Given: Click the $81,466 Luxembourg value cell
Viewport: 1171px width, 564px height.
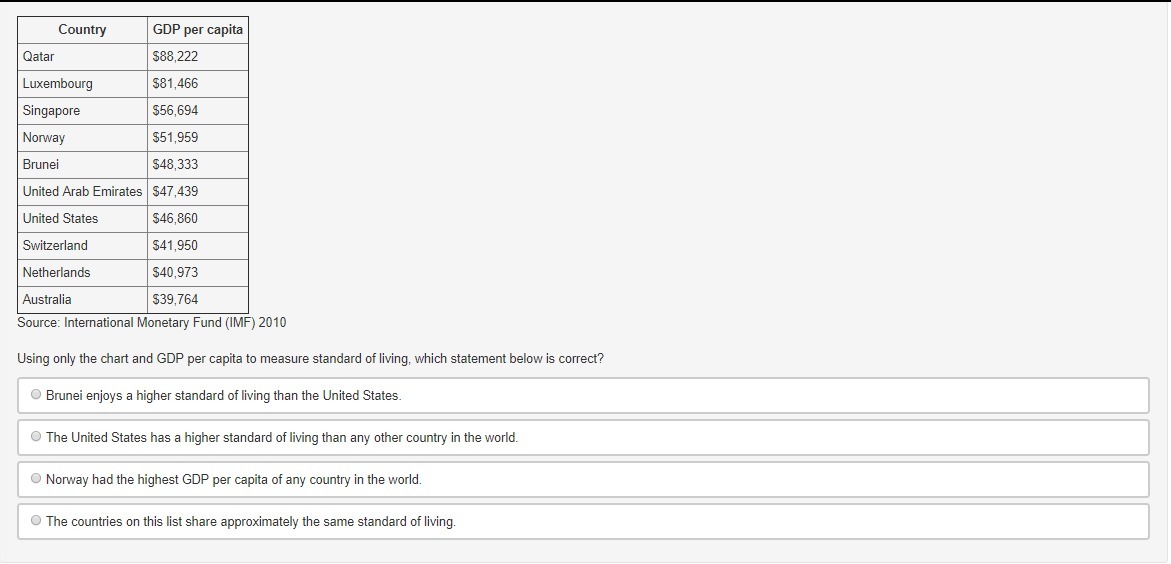Looking at the screenshot, I should (x=198, y=84).
